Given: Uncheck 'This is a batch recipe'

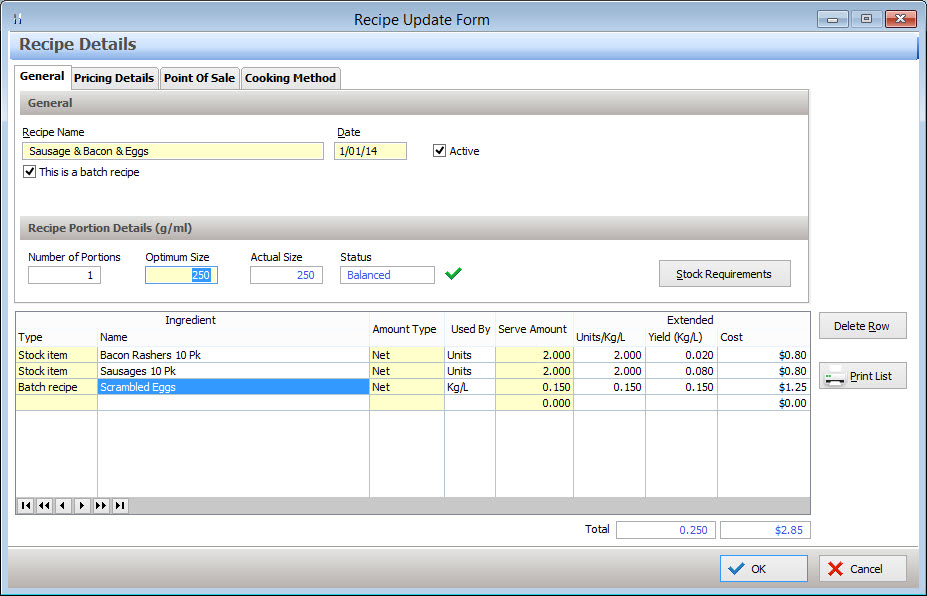Looking at the screenshot, I should (x=29, y=171).
